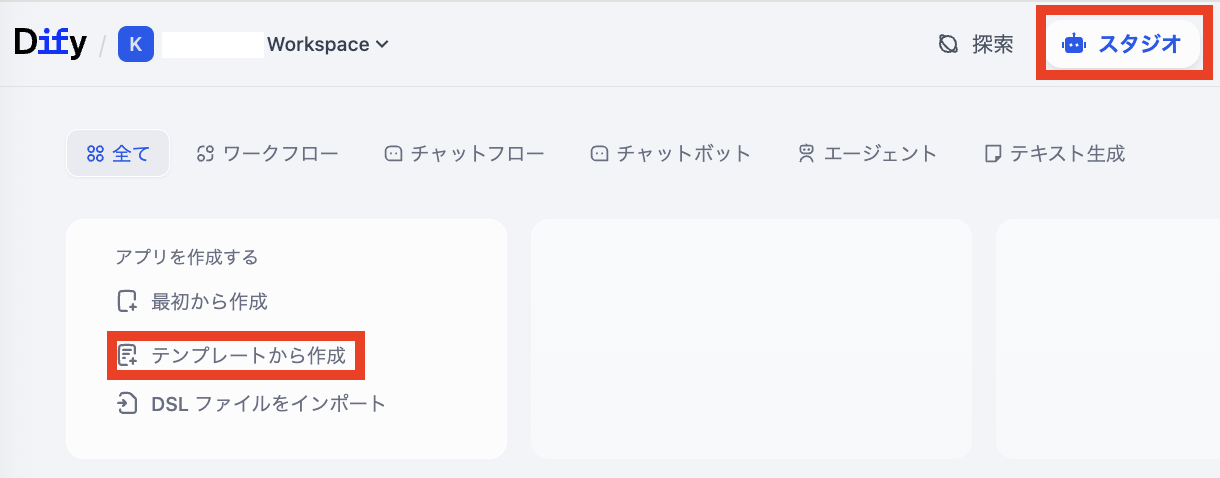Select the 全て (All) filter tab
Viewport: 1220px width, 478px height.
118,154
